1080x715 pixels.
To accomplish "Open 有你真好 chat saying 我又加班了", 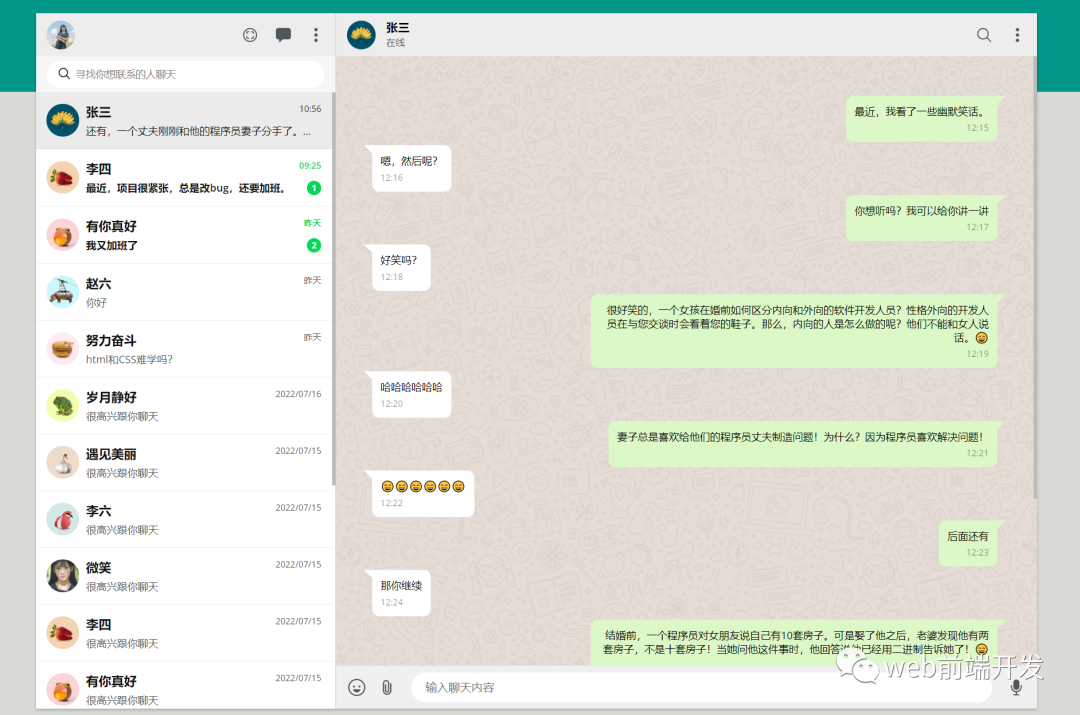I will (185, 235).
